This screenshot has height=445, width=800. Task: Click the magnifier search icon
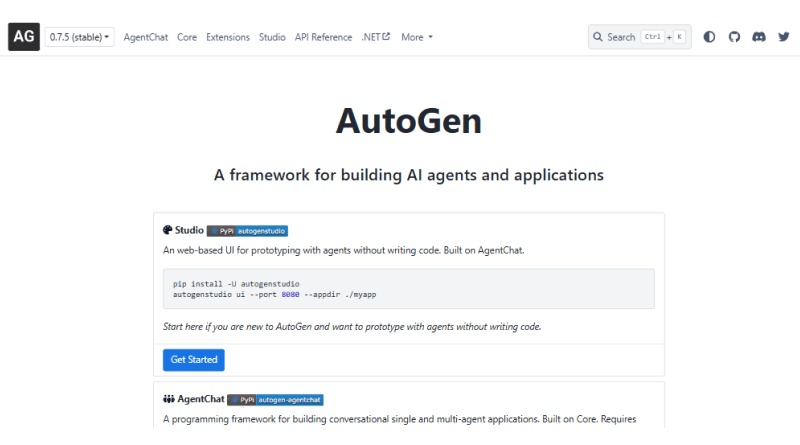[x=597, y=37]
